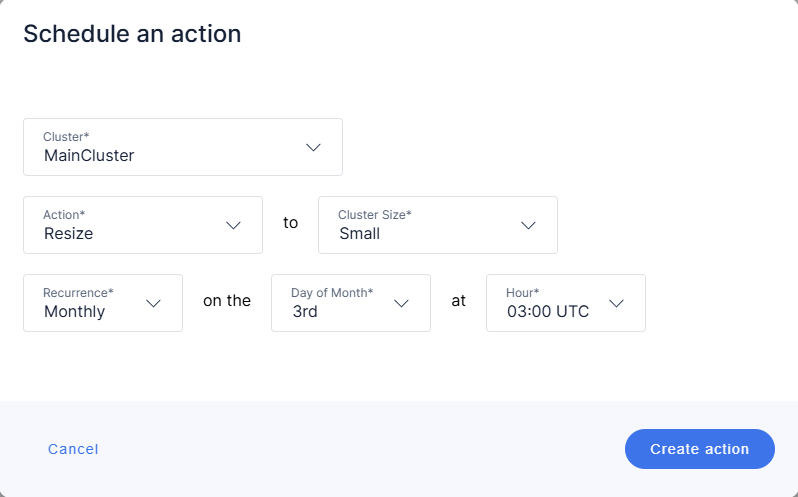Click the "Schedule an action" heading
Viewport: 798px width, 497px height.
[132, 33]
